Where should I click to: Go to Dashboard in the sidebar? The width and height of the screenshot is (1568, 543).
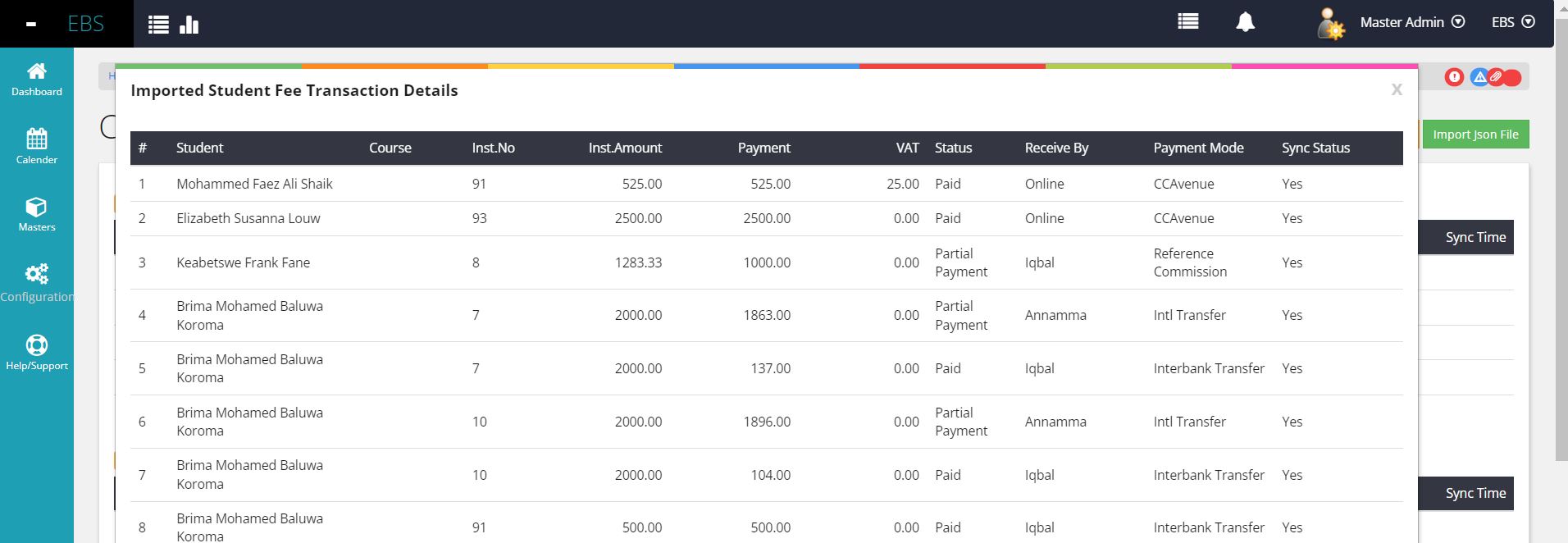point(37,80)
